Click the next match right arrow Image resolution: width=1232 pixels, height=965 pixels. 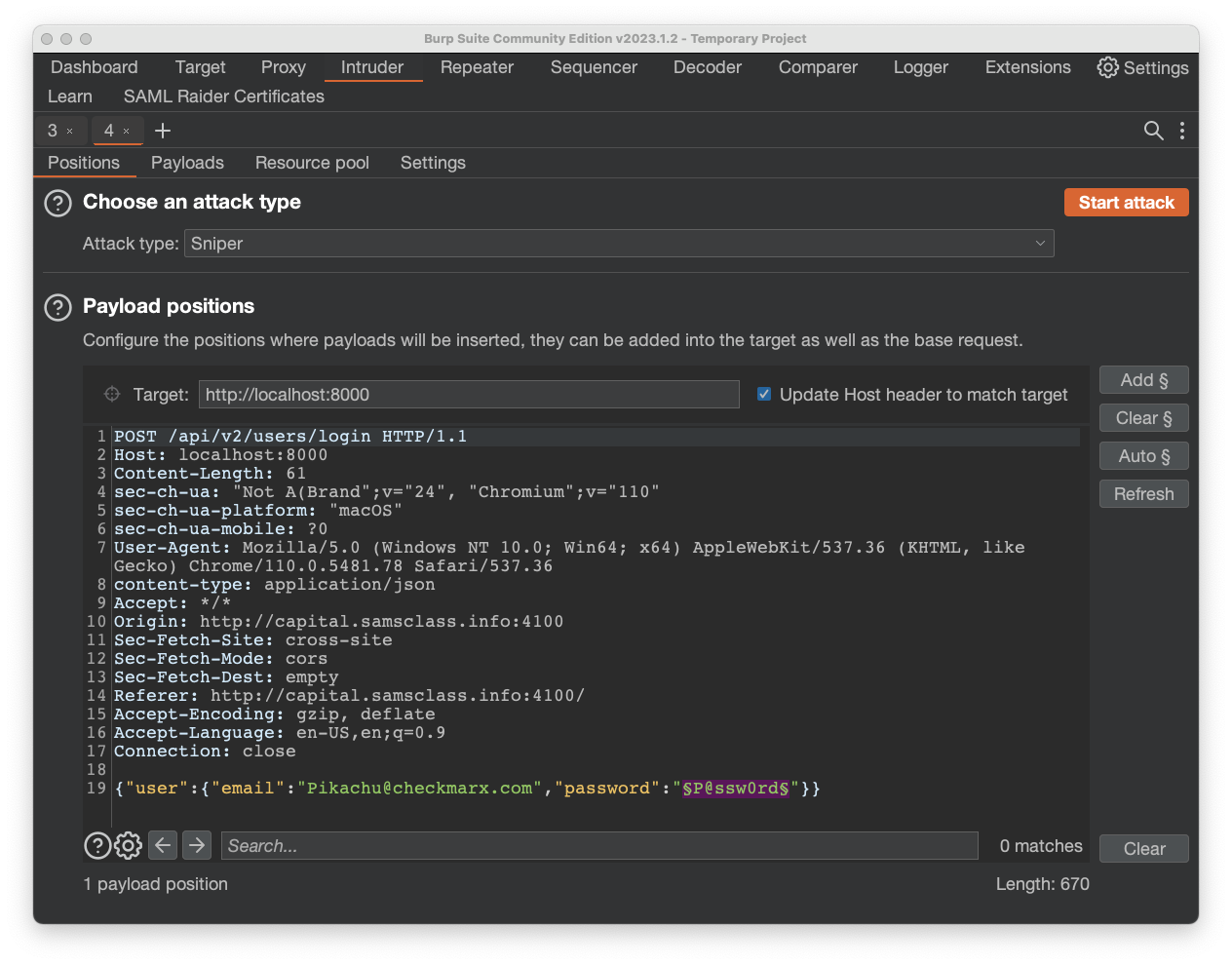click(197, 845)
